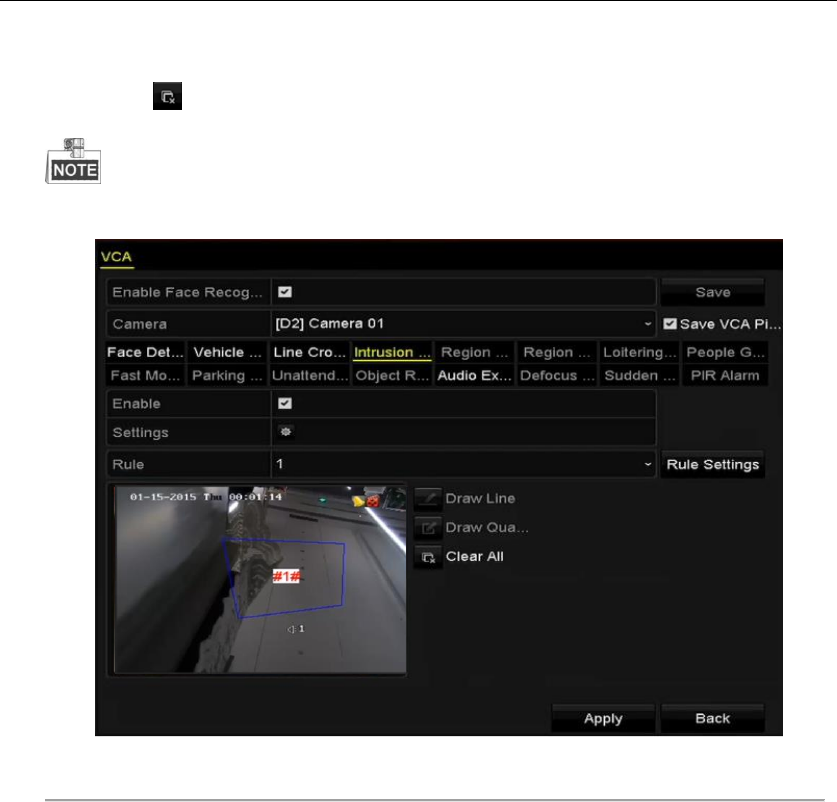Screen dimensions: 837x802
Task: Open the Loitering detection tab
Action: [x=639, y=352]
